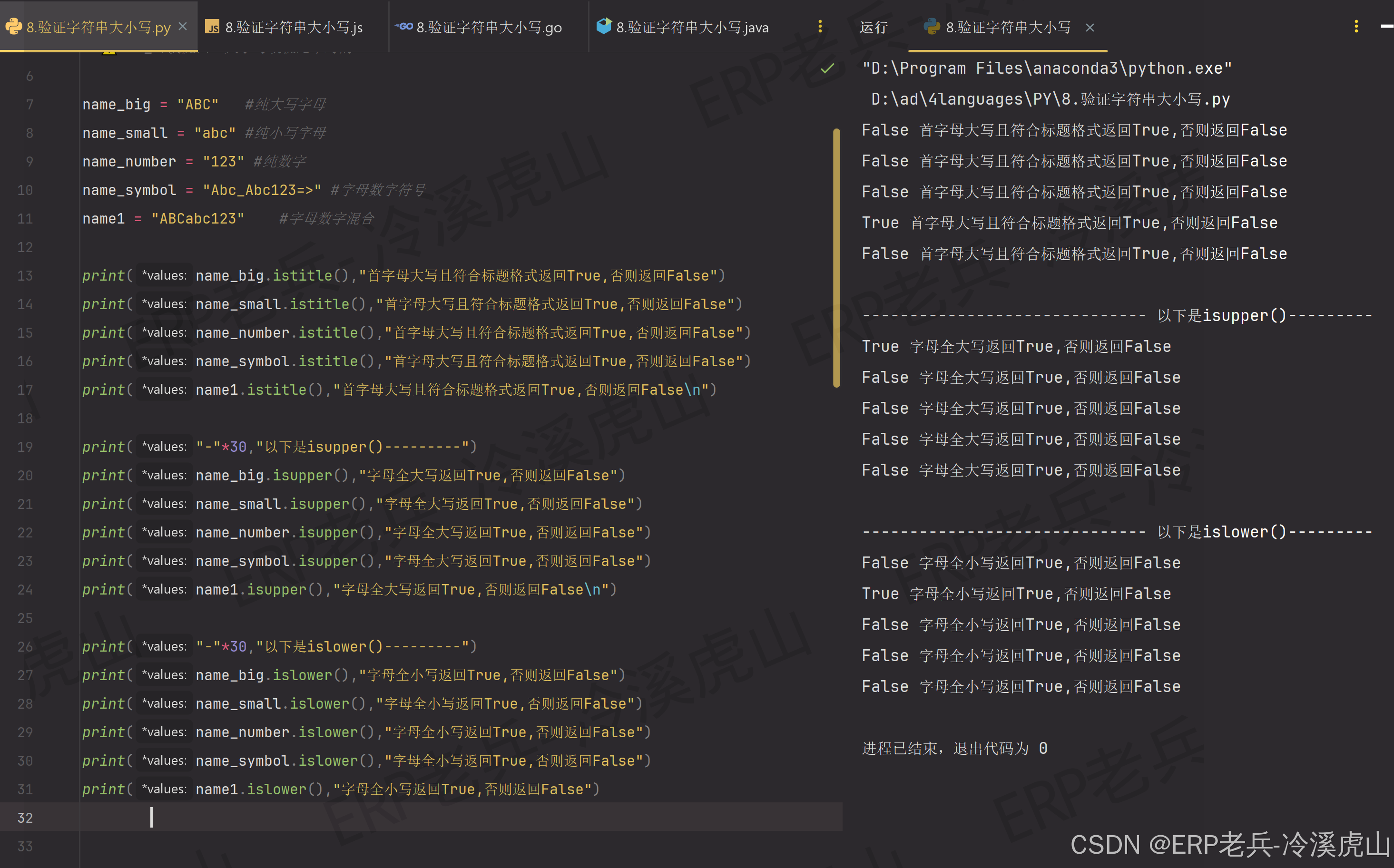
Task: Click the Go file icon on .go tab
Action: [x=405, y=27]
